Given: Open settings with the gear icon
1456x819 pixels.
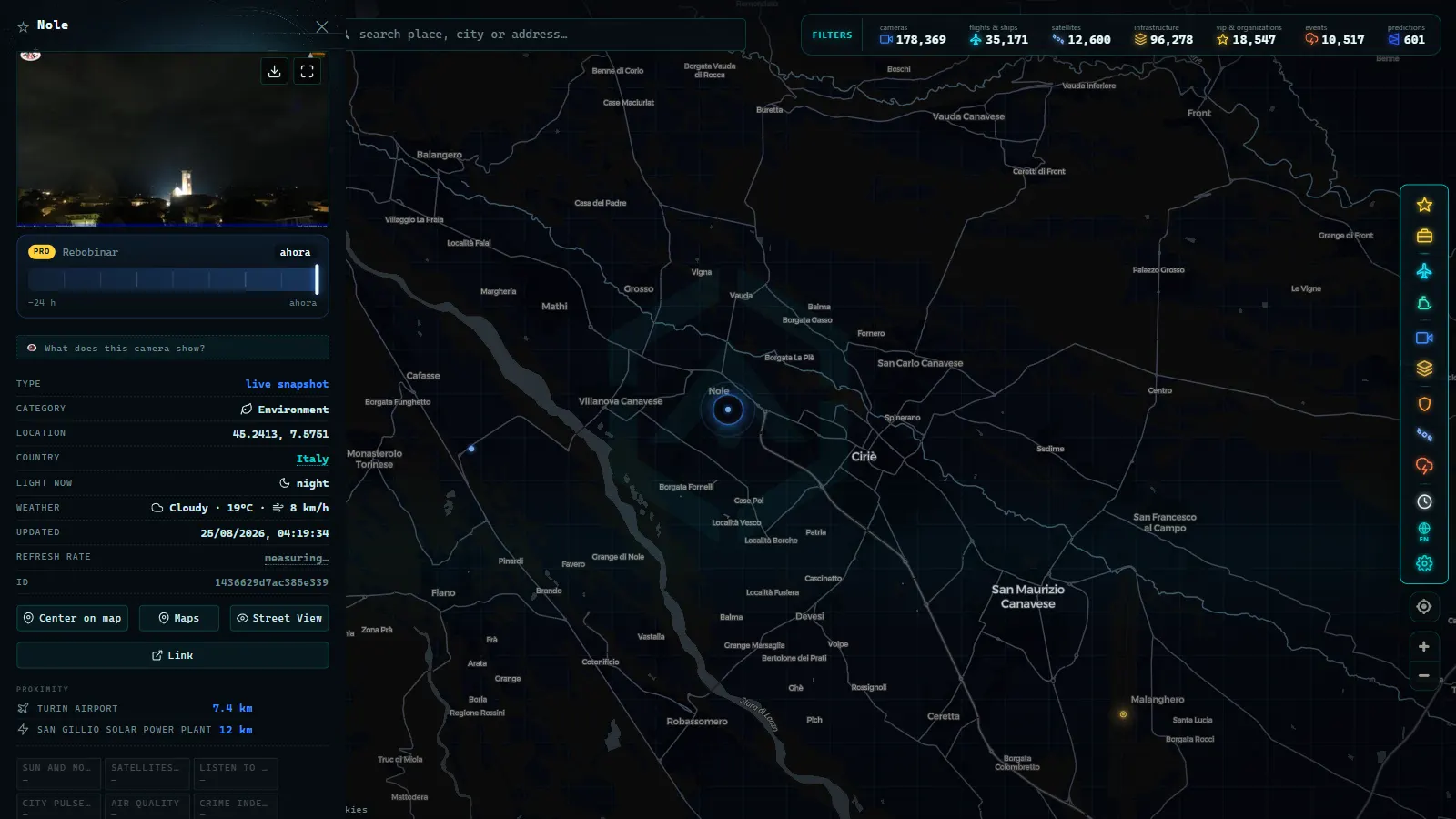Looking at the screenshot, I should pyautogui.click(x=1424, y=564).
